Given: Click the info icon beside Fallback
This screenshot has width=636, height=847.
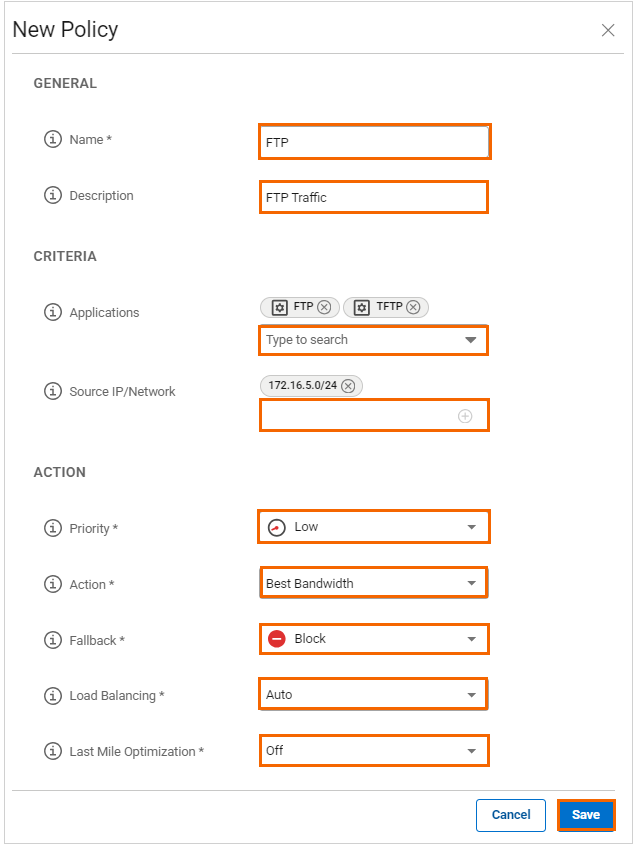Looking at the screenshot, I should point(54,640).
